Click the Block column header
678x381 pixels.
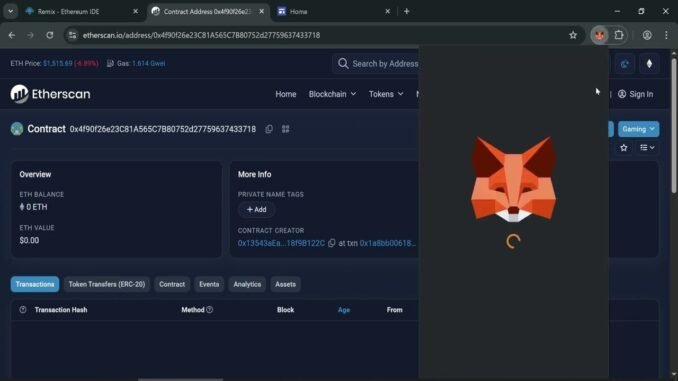[x=285, y=310]
